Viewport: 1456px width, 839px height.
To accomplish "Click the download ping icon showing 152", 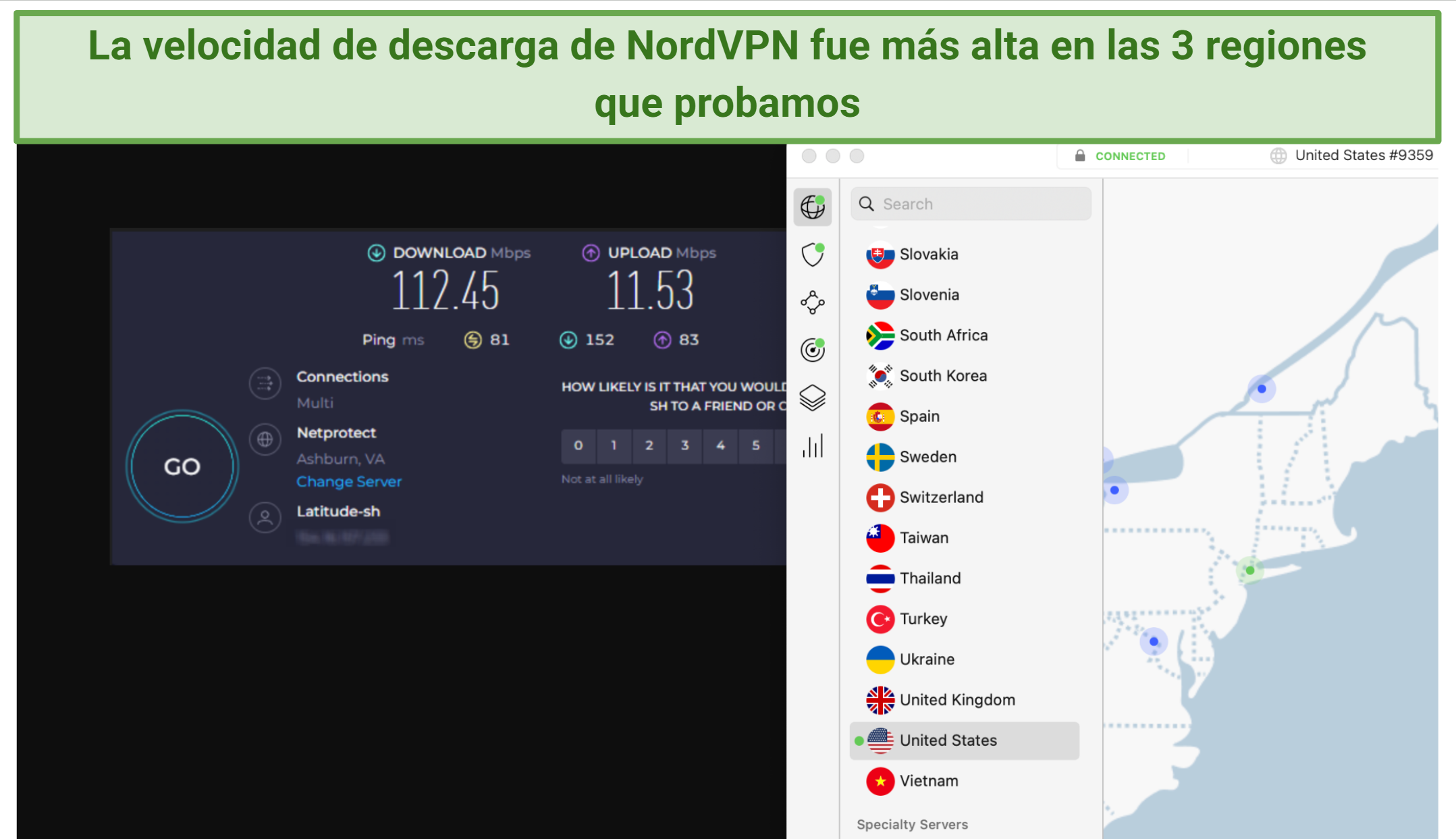I will click(x=568, y=340).
